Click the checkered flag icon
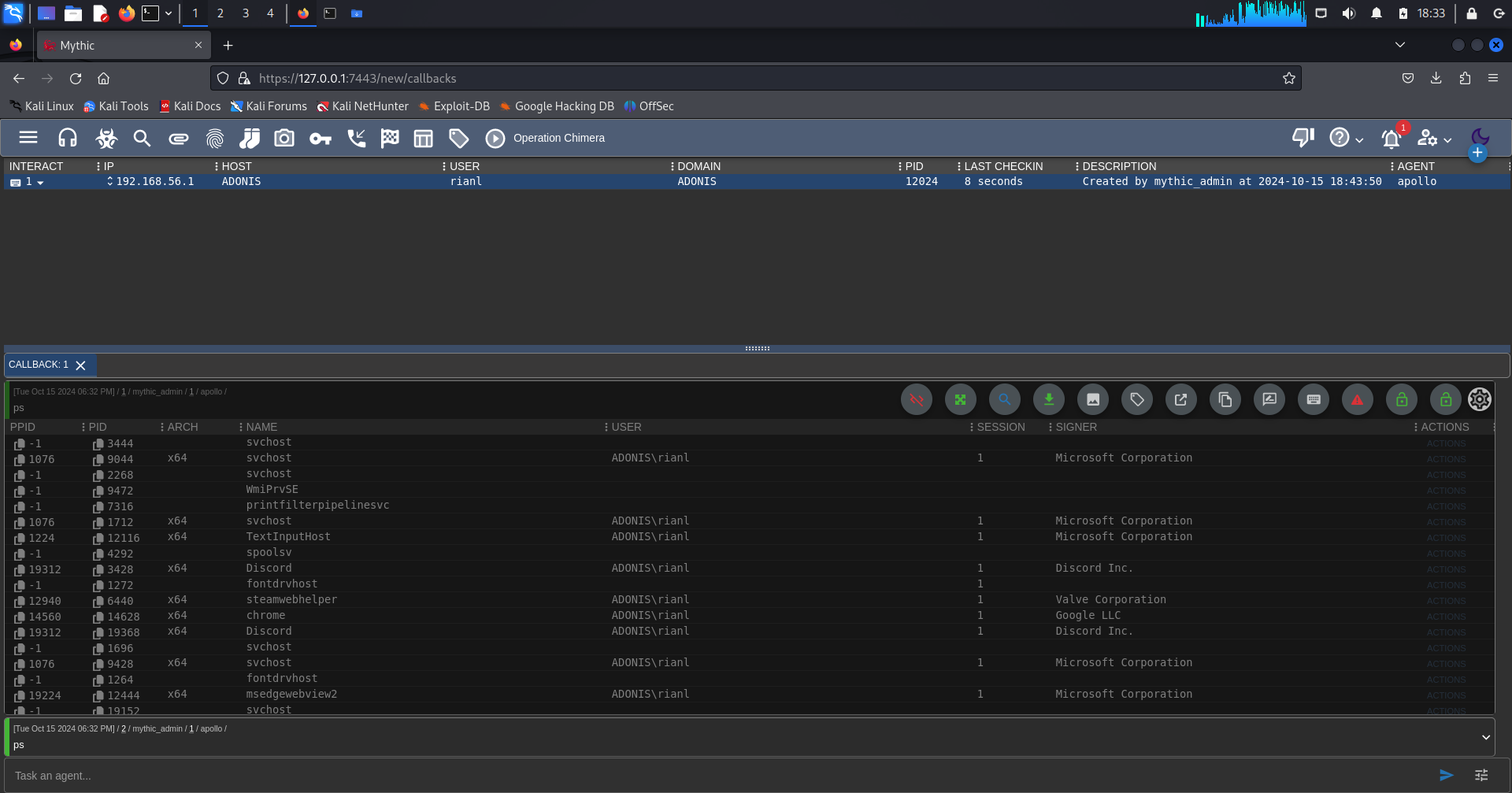 click(390, 139)
